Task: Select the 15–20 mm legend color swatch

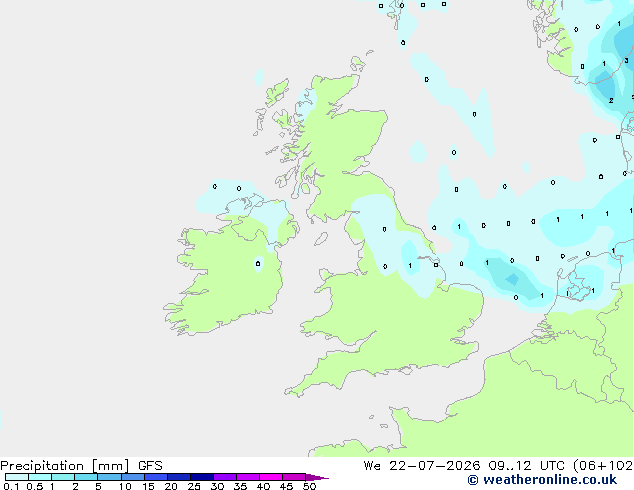Action: click(156, 477)
